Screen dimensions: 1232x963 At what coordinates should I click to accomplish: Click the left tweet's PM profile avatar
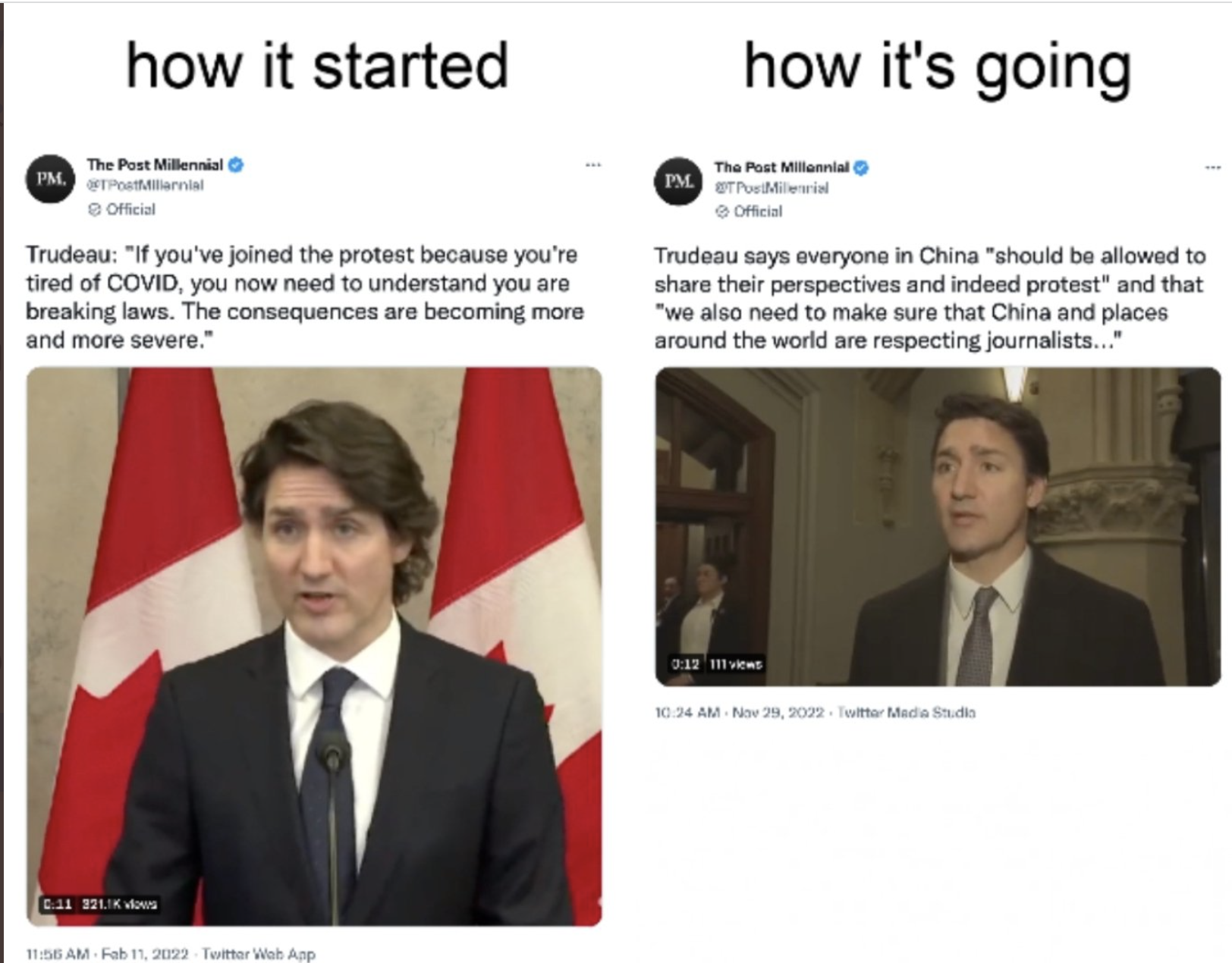tap(51, 179)
